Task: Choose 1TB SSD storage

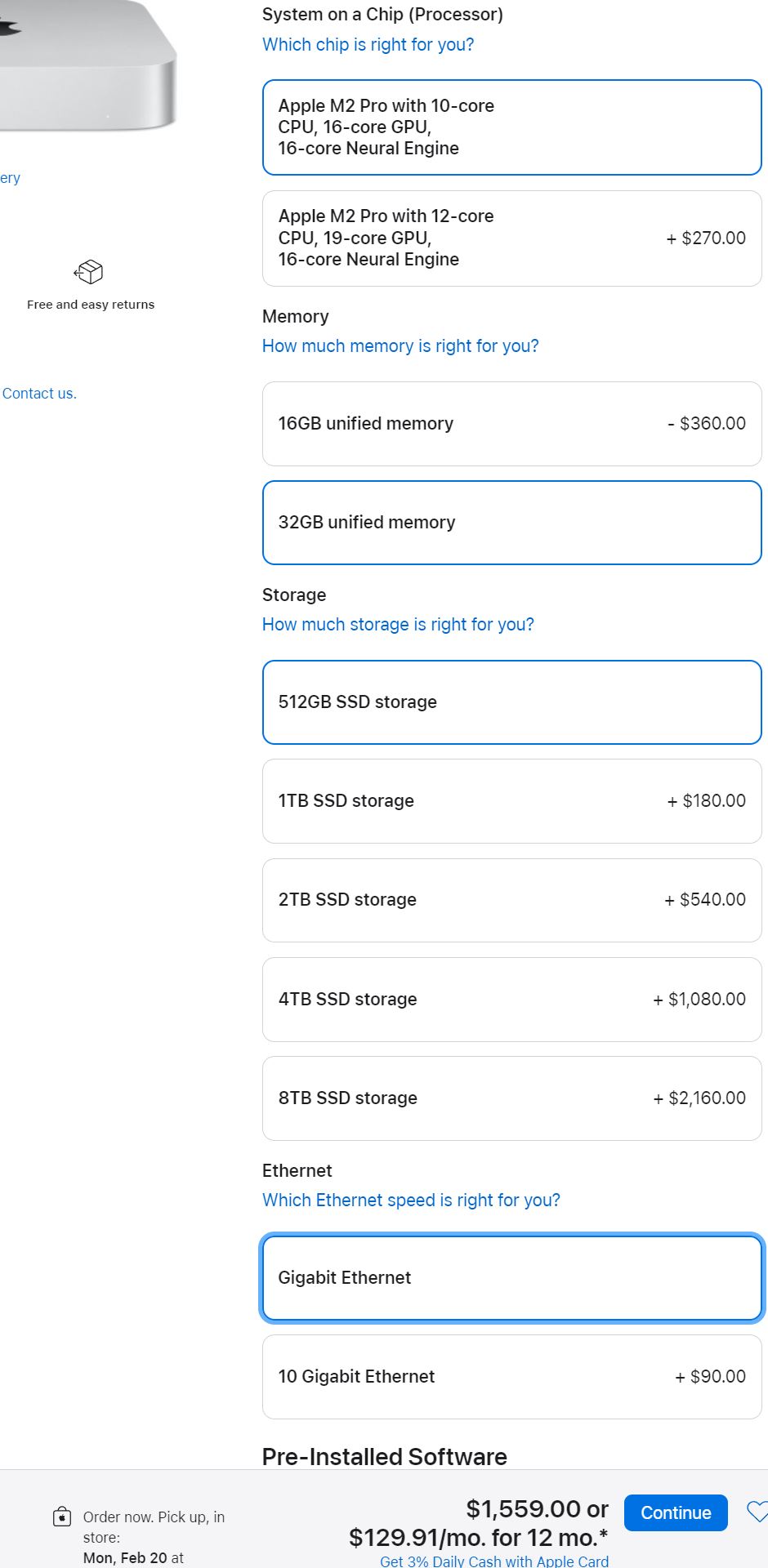Action: point(511,801)
